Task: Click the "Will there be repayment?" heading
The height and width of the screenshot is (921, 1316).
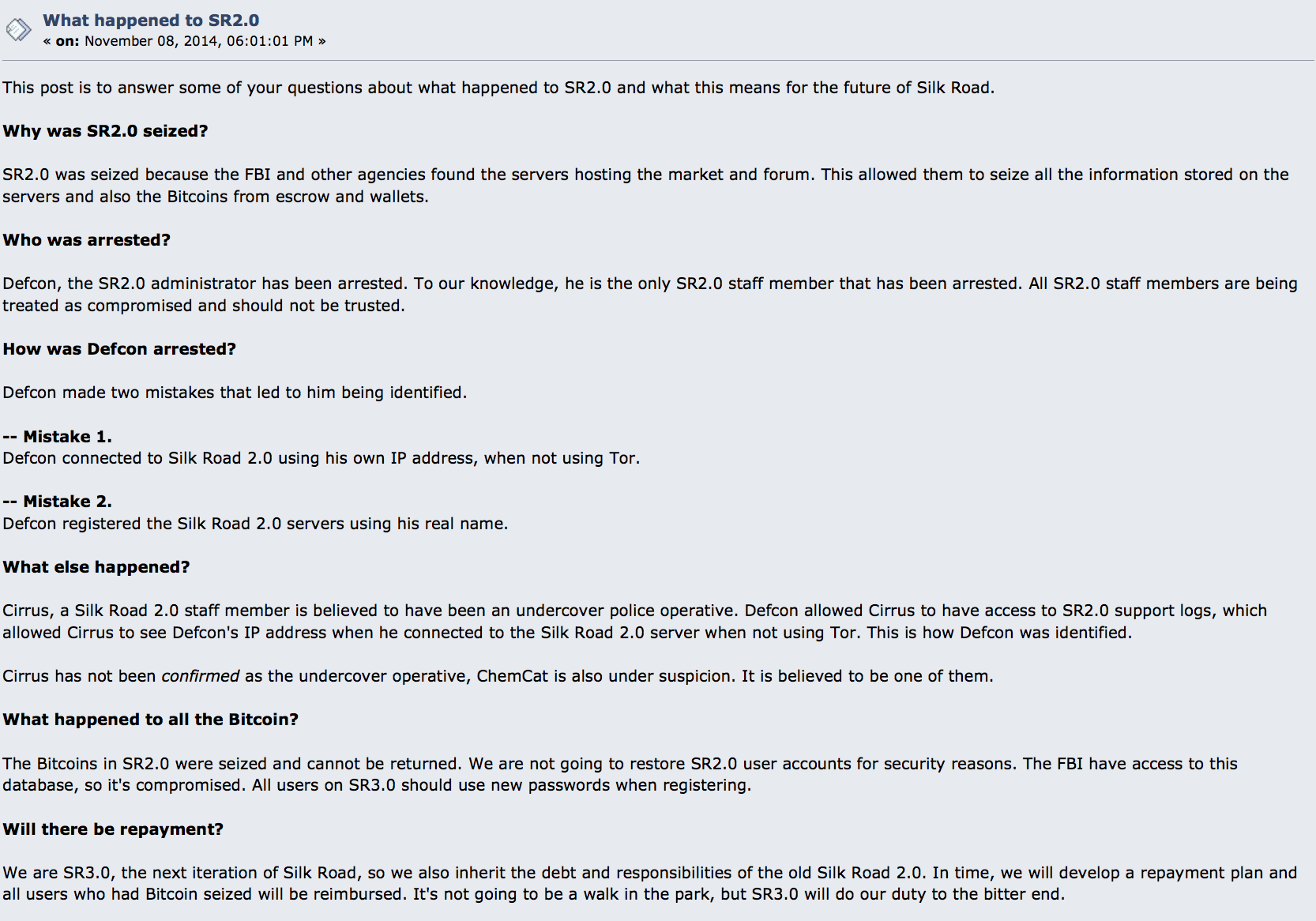Action: [113, 829]
